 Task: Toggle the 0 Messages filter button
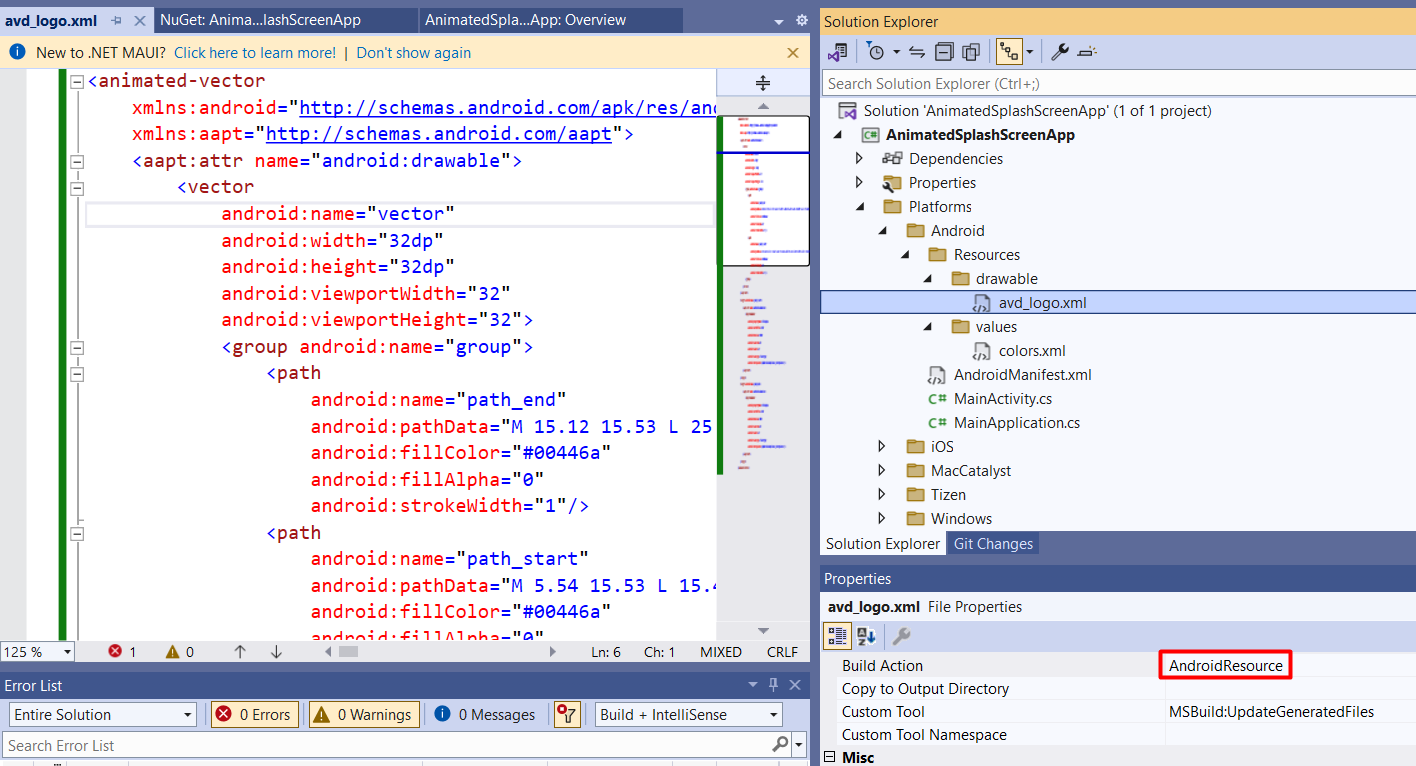486,714
